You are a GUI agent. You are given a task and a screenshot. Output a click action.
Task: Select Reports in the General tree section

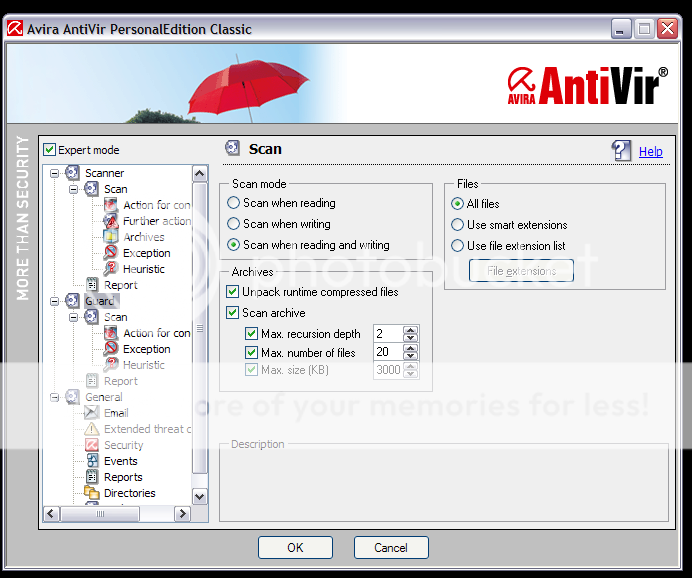[x=123, y=477]
